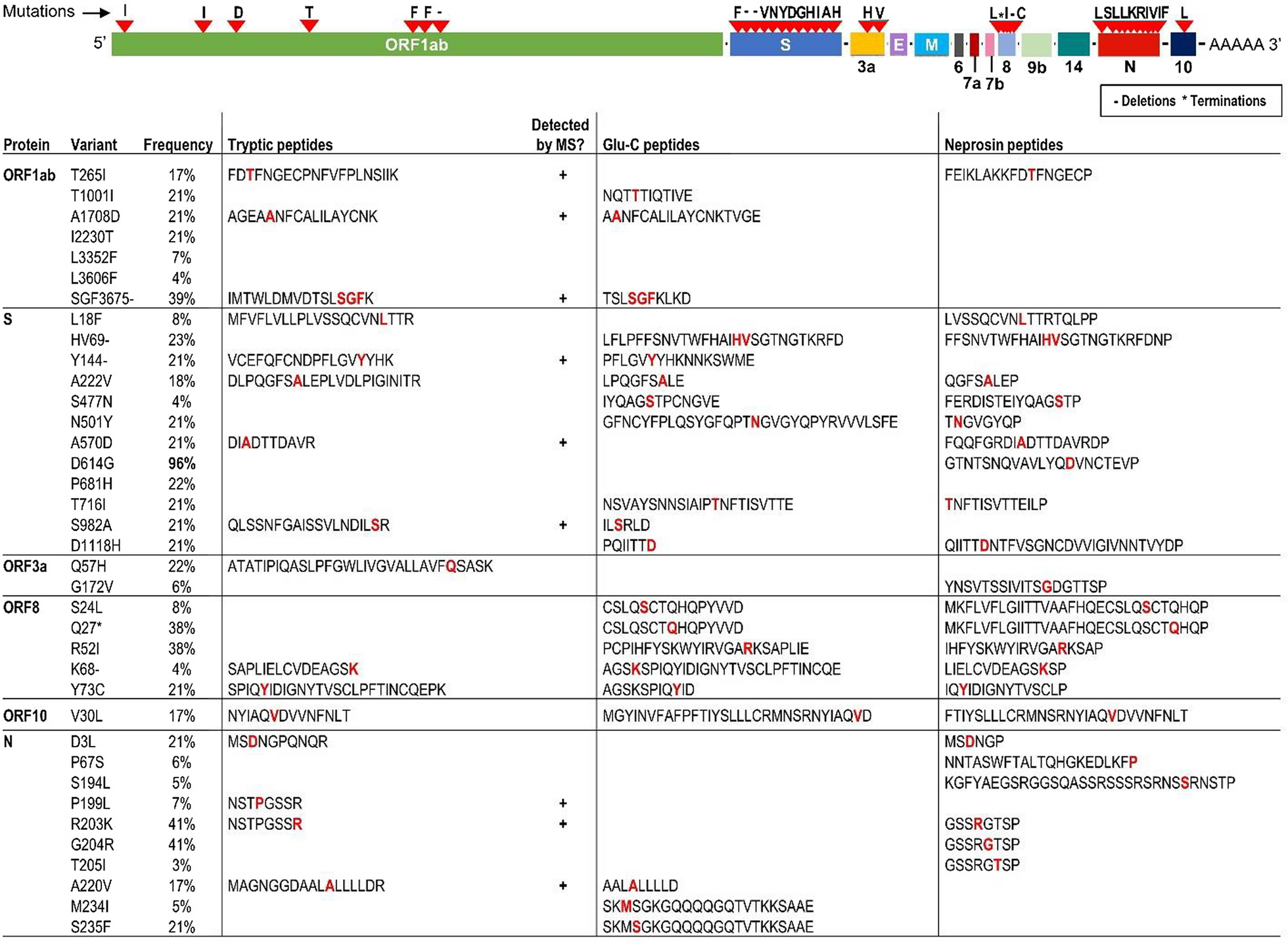Screen dimensions: 1288x945
Task: Select the red N gene block
Action: (x=1128, y=45)
